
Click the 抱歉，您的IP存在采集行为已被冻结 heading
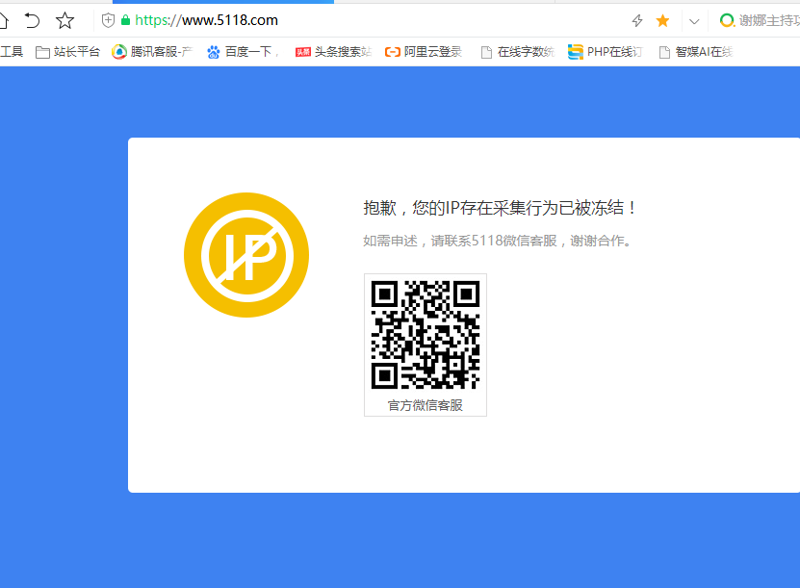[499, 208]
